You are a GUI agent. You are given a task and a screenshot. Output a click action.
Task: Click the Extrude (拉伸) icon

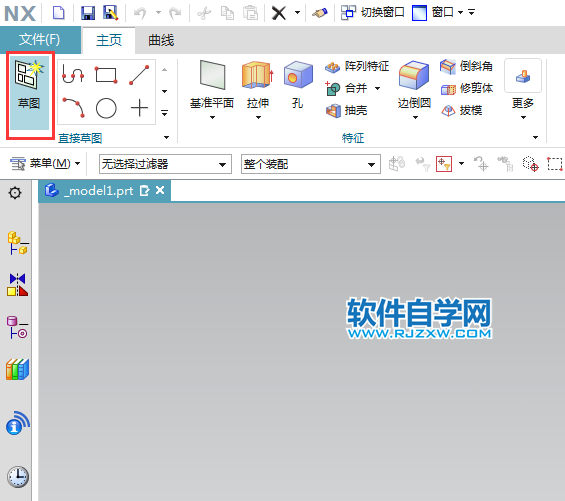(x=258, y=75)
